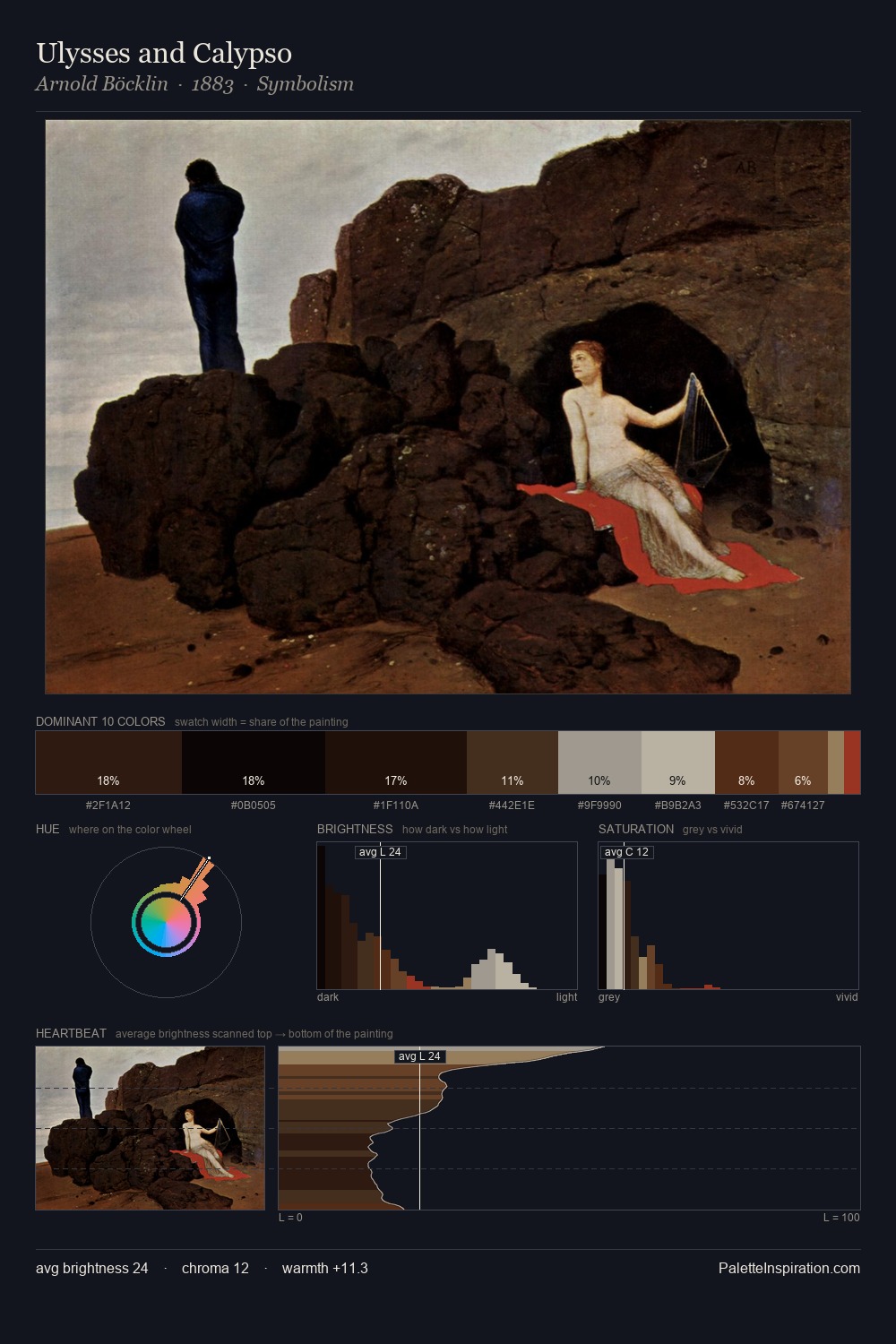Screen dimensions: 896x1344
Task: Click the hex label #0B0505
Action: pyautogui.click(x=254, y=806)
